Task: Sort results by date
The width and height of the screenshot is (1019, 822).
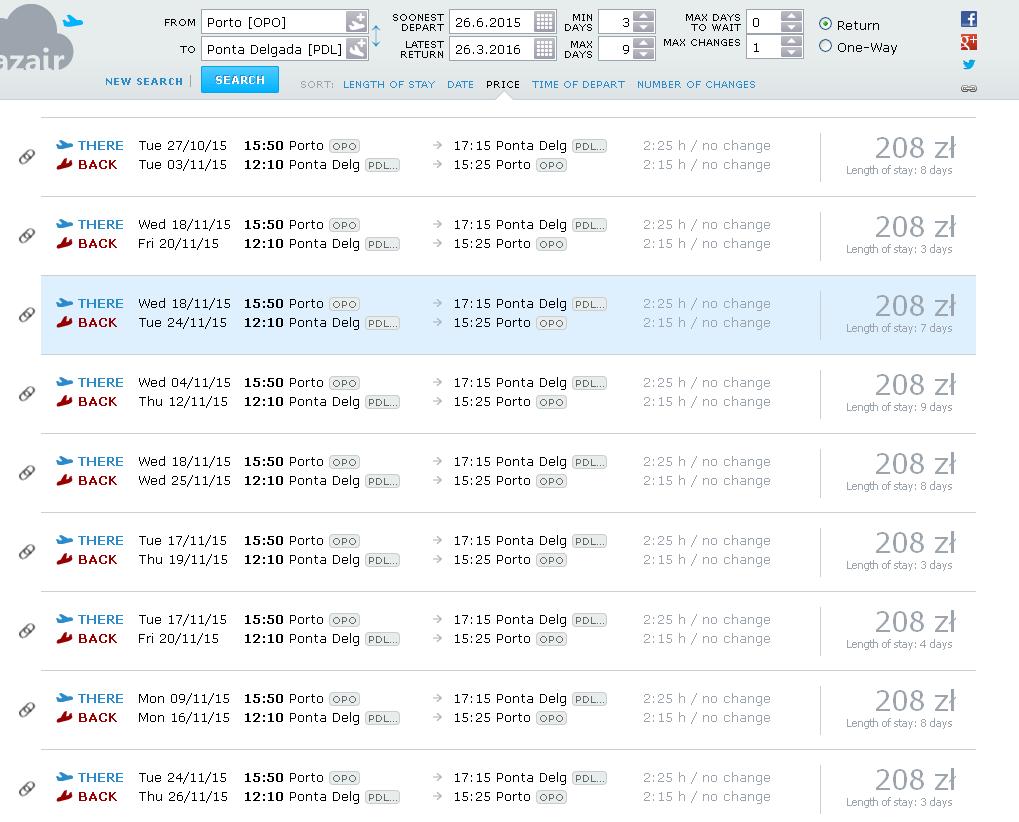Action: coord(460,84)
